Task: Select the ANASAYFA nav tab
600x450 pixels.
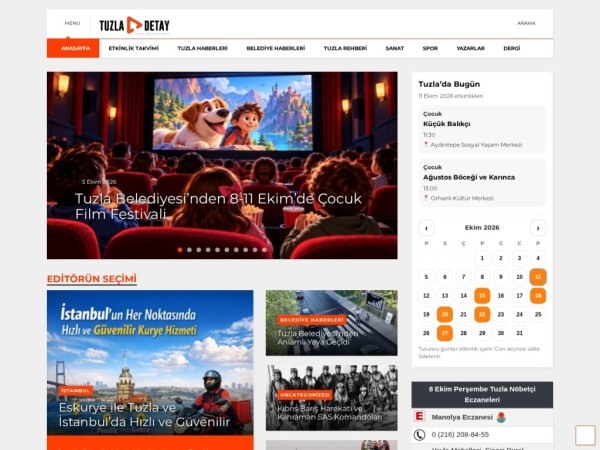Action: click(73, 48)
